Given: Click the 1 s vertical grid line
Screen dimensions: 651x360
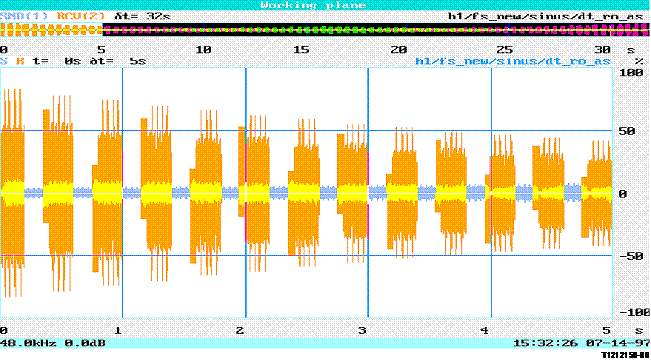Looking at the screenshot, I should point(122,193).
